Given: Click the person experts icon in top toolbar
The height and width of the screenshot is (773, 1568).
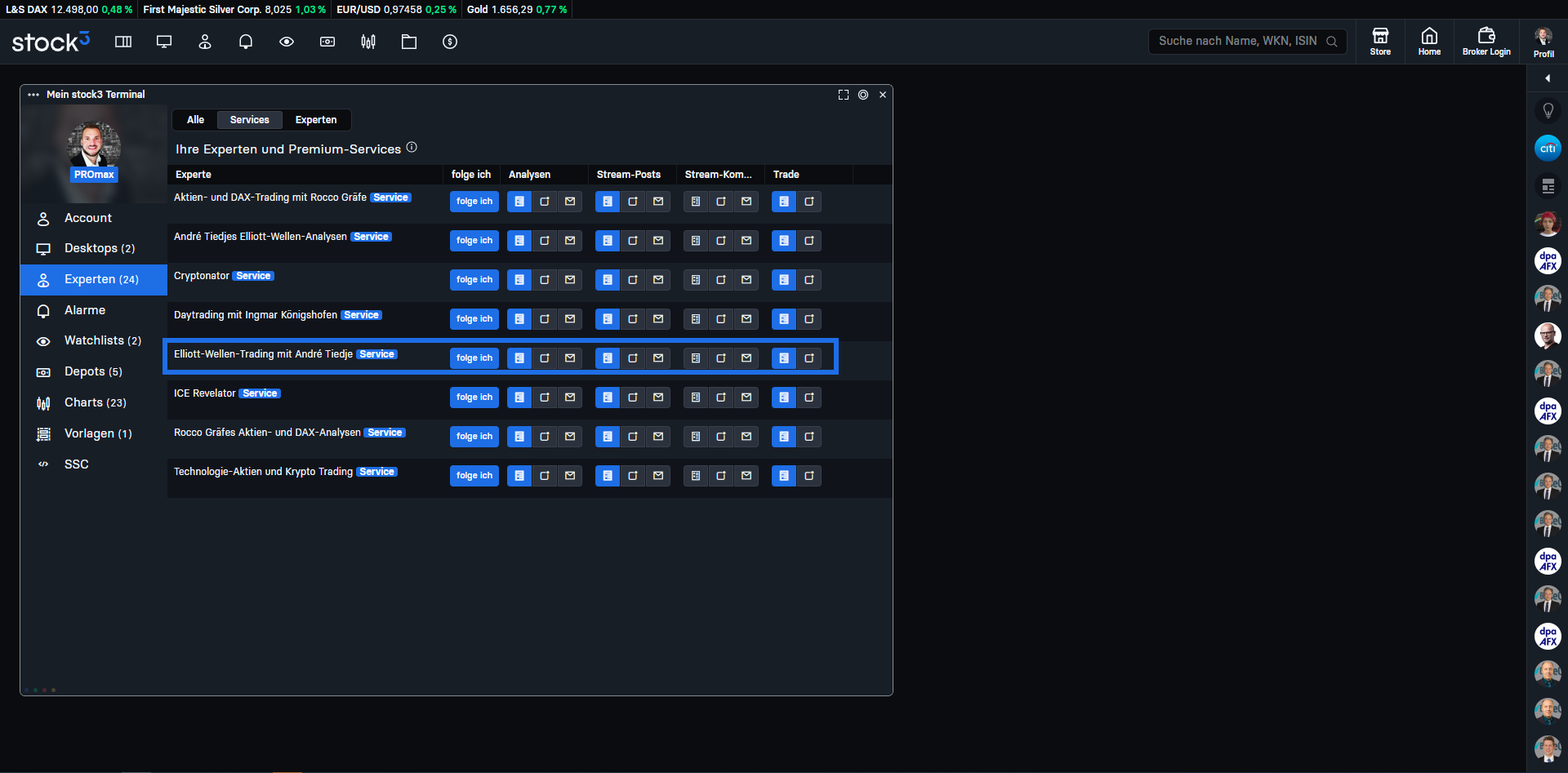Looking at the screenshot, I should click(x=205, y=42).
